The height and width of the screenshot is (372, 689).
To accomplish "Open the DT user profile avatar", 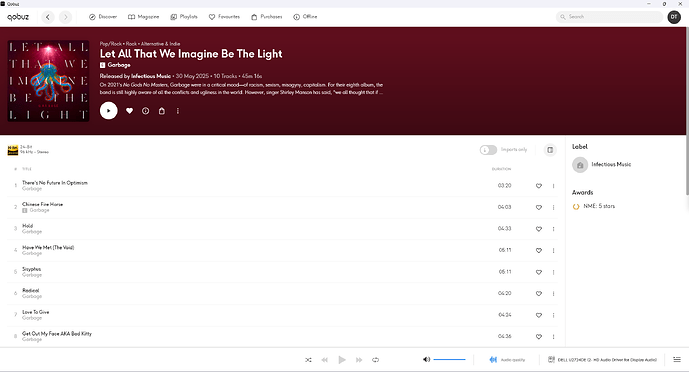I will tap(674, 17).
